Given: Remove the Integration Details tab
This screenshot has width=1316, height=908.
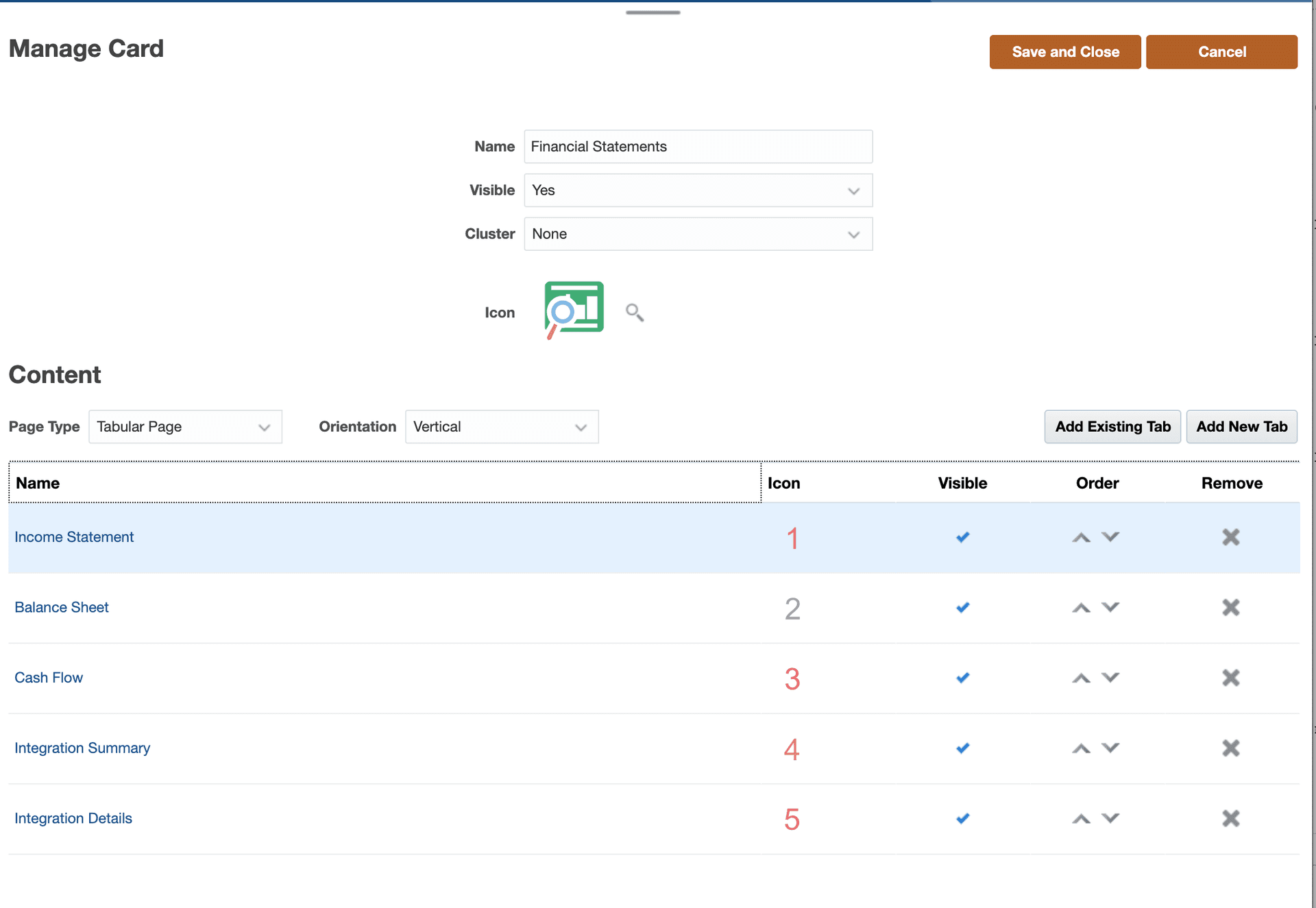Looking at the screenshot, I should (x=1231, y=818).
